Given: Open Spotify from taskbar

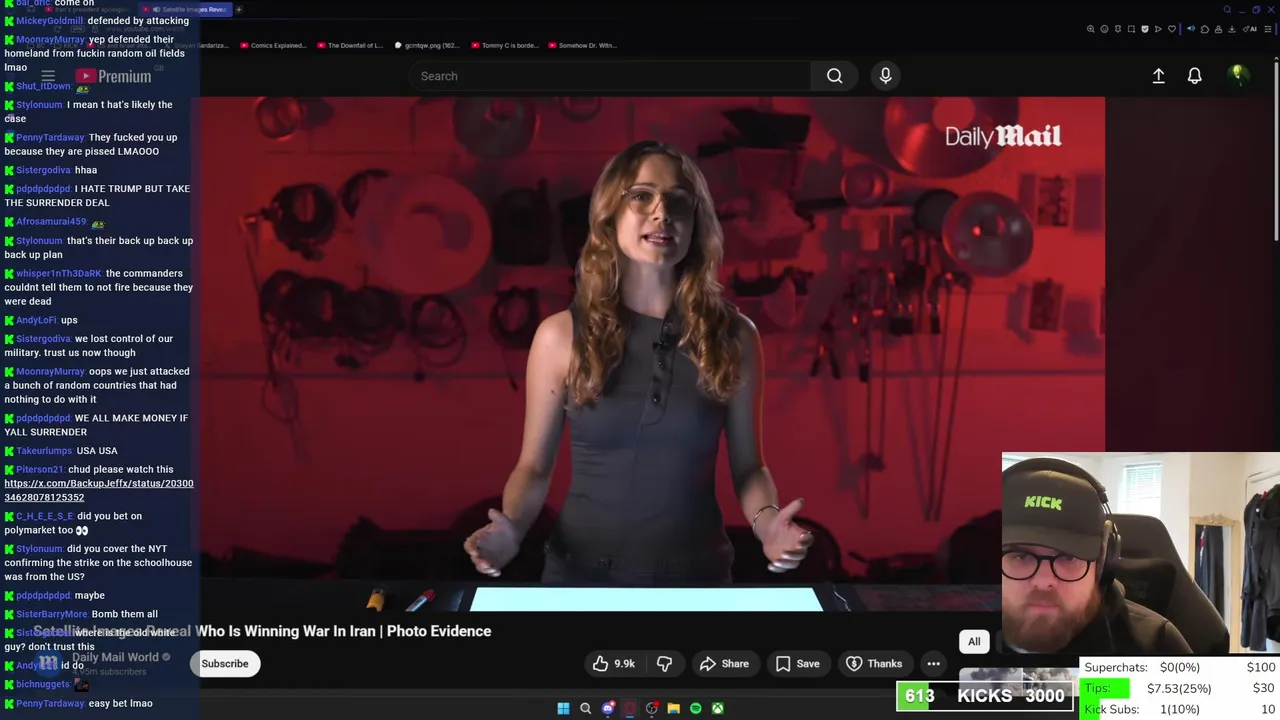Looking at the screenshot, I should click(x=696, y=708).
